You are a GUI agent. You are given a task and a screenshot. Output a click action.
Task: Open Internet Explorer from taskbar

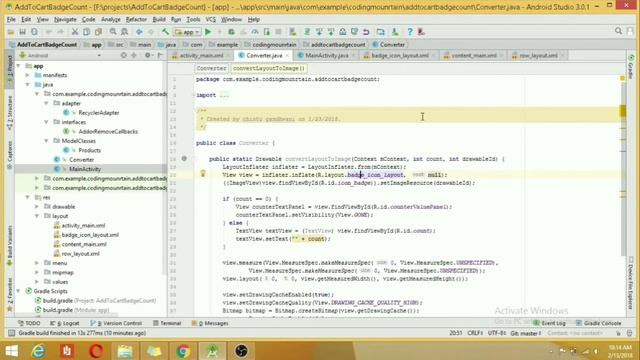click(38, 351)
